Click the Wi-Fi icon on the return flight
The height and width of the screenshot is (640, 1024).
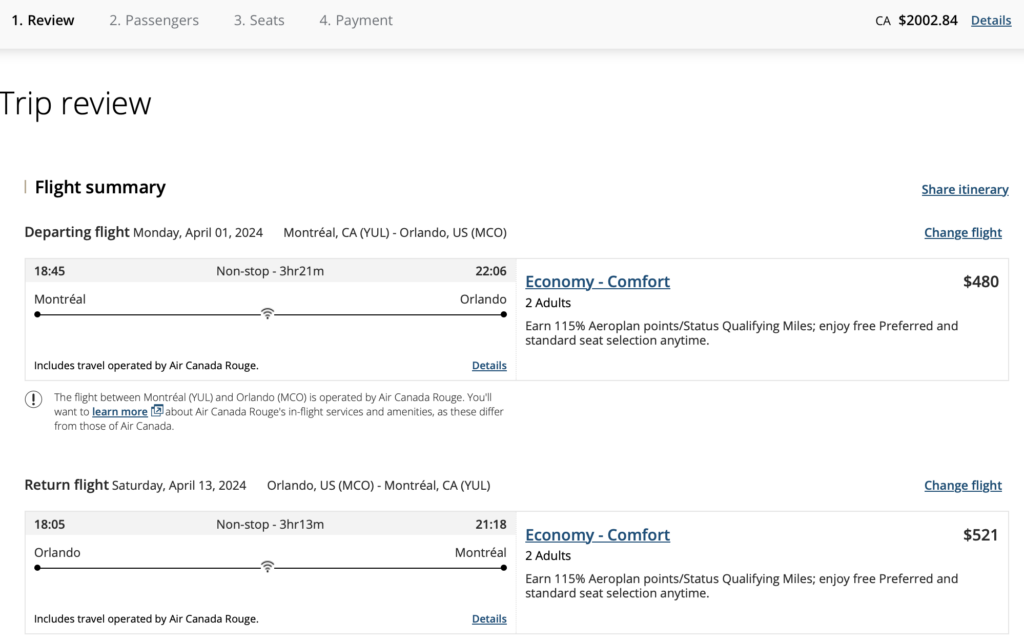[267, 567]
